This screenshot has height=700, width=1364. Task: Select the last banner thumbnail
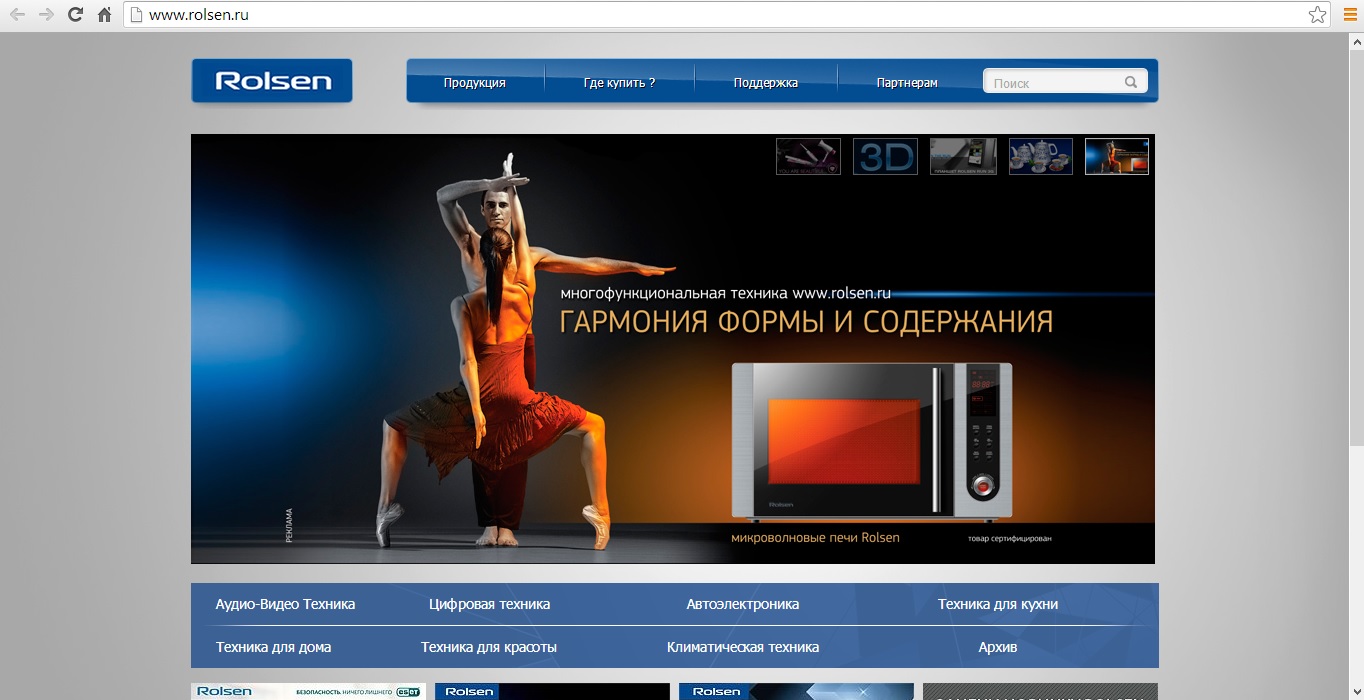1117,156
